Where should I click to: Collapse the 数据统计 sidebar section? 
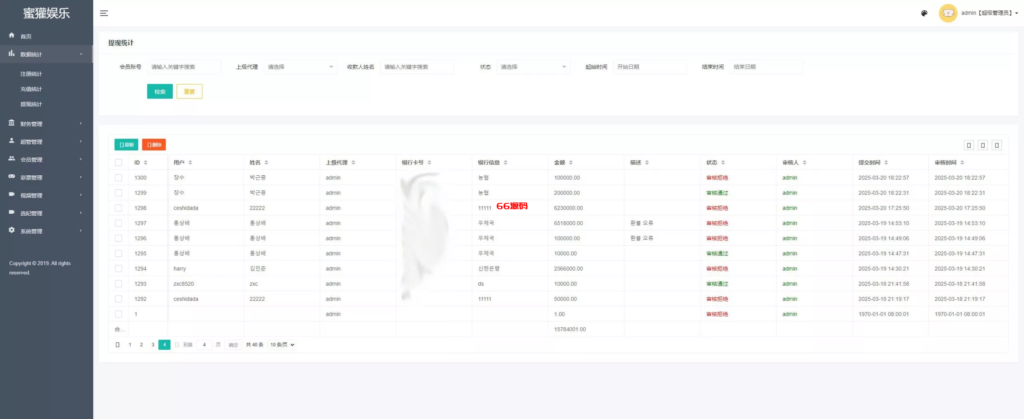pos(46,54)
